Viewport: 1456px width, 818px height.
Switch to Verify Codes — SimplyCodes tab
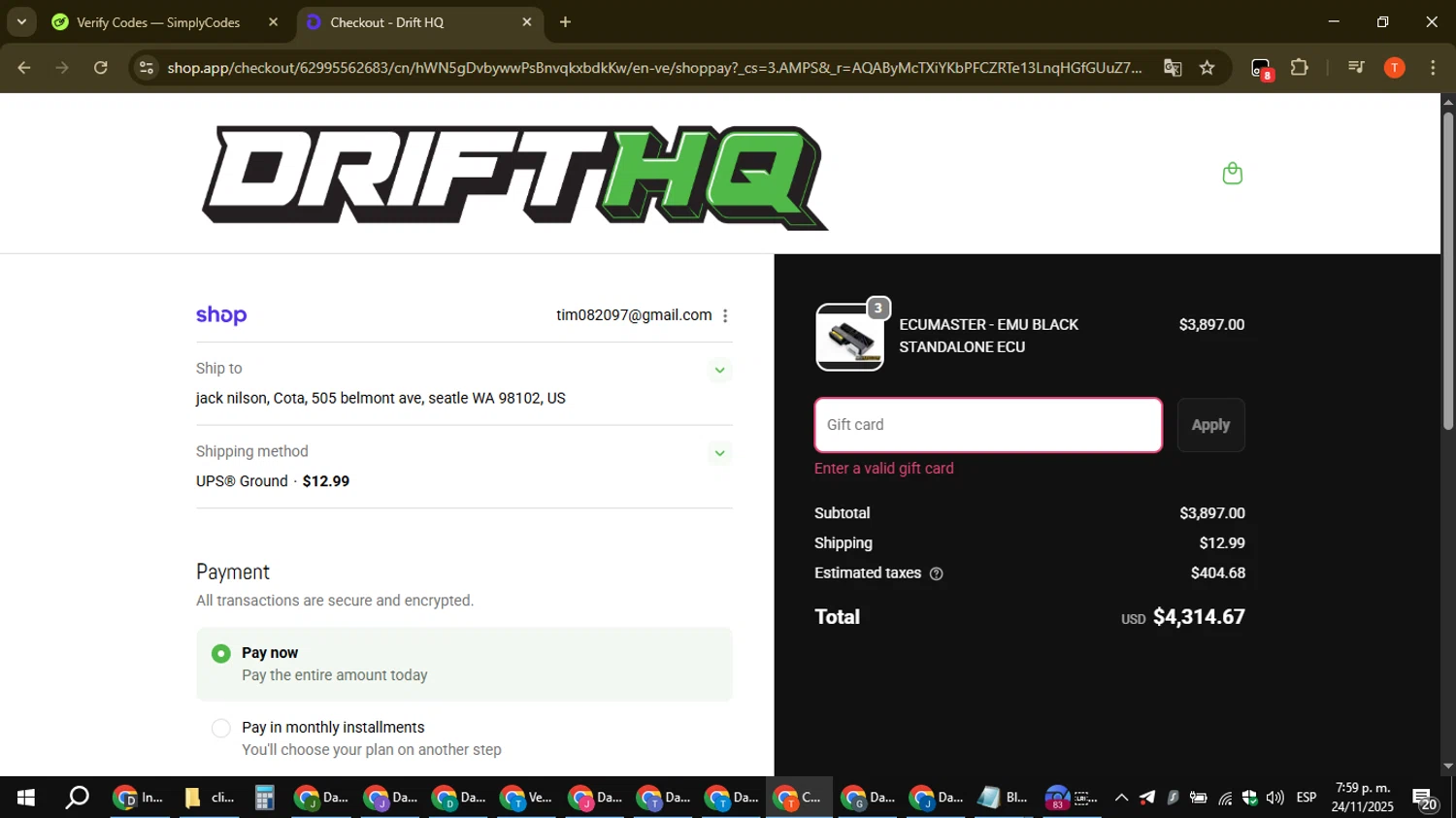click(158, 22)
